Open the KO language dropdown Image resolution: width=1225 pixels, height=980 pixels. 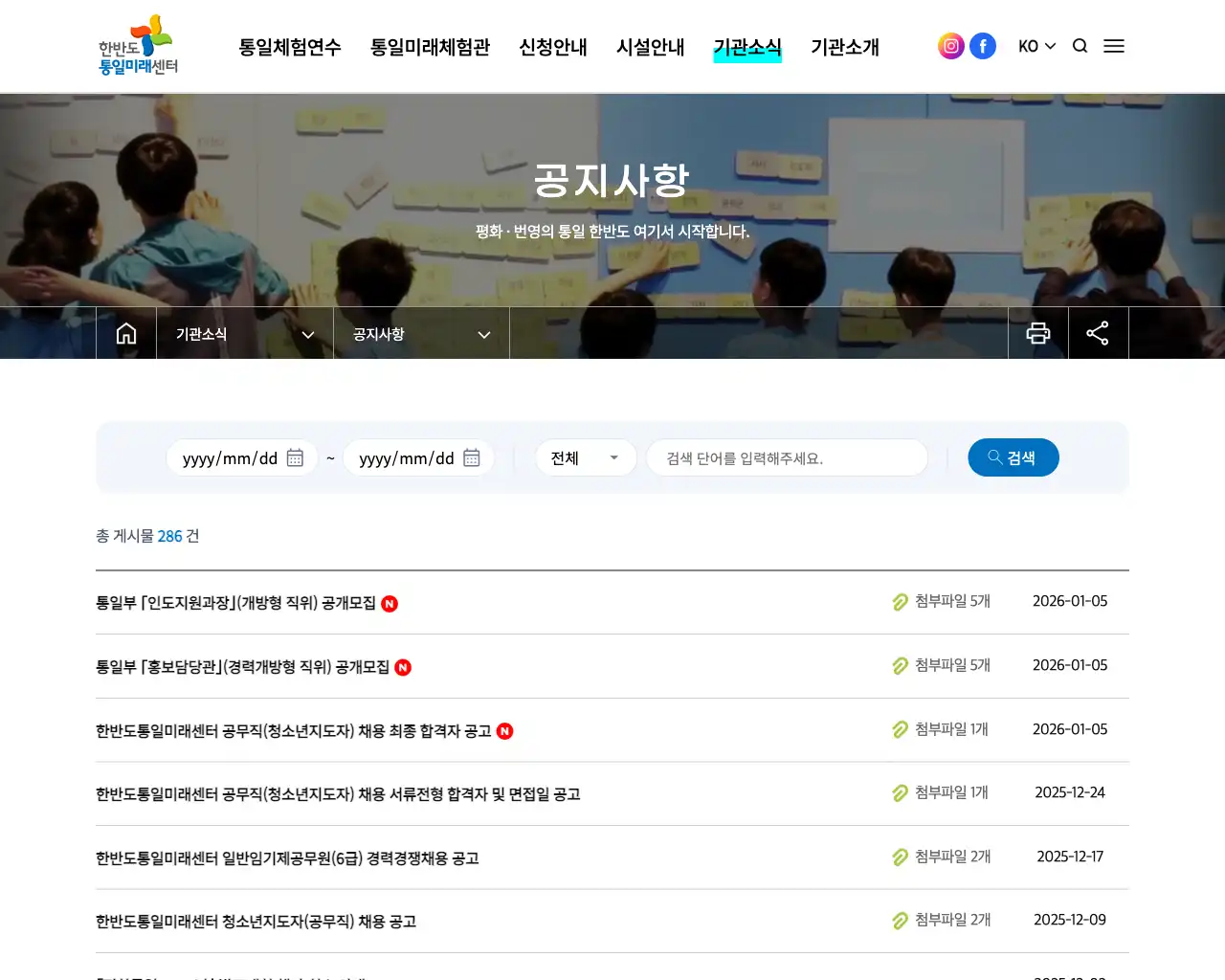point(1036,45)
